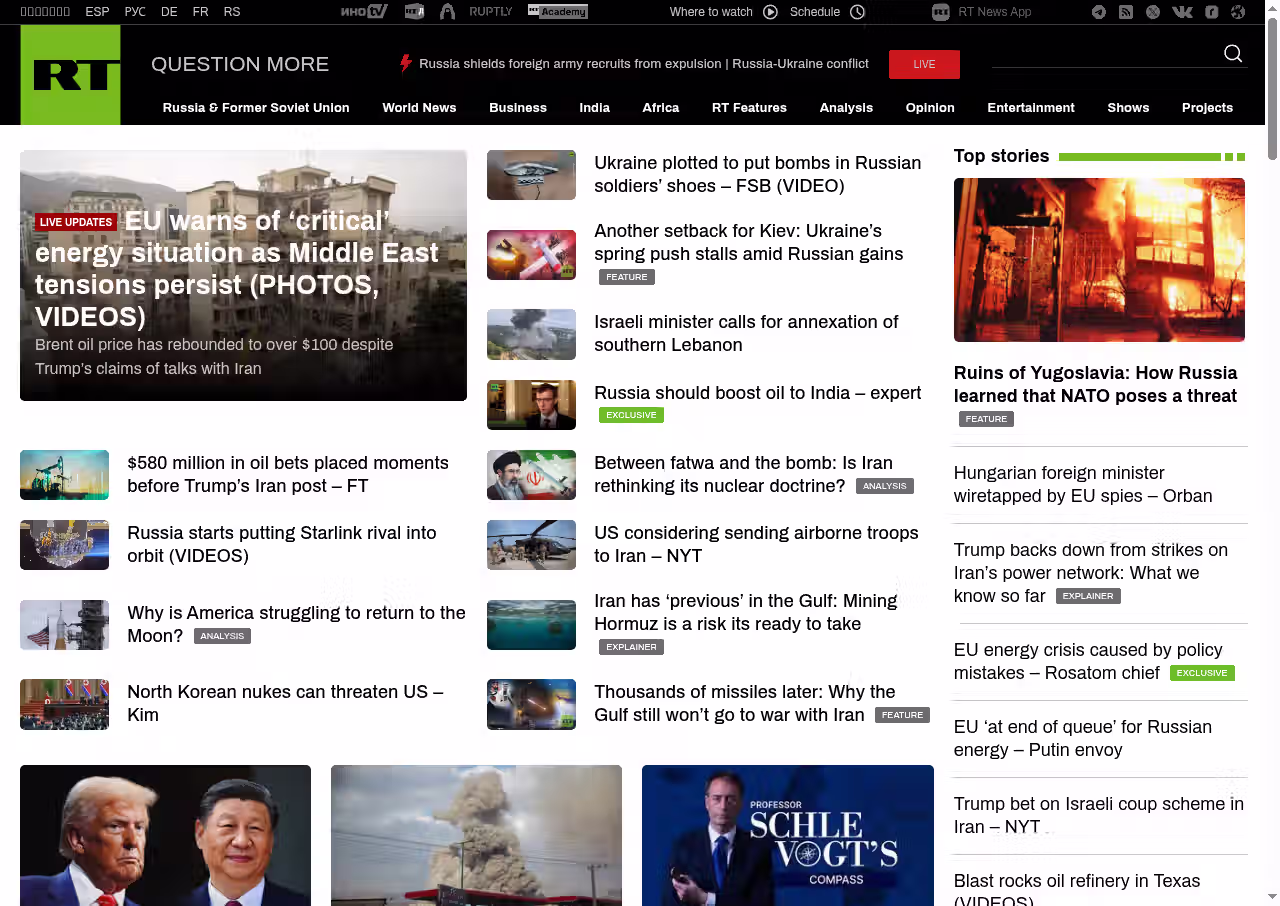Viewport: 1280px width, 906px height.
Task: Click the Schedule clock icon
Action: coord(857,12)
